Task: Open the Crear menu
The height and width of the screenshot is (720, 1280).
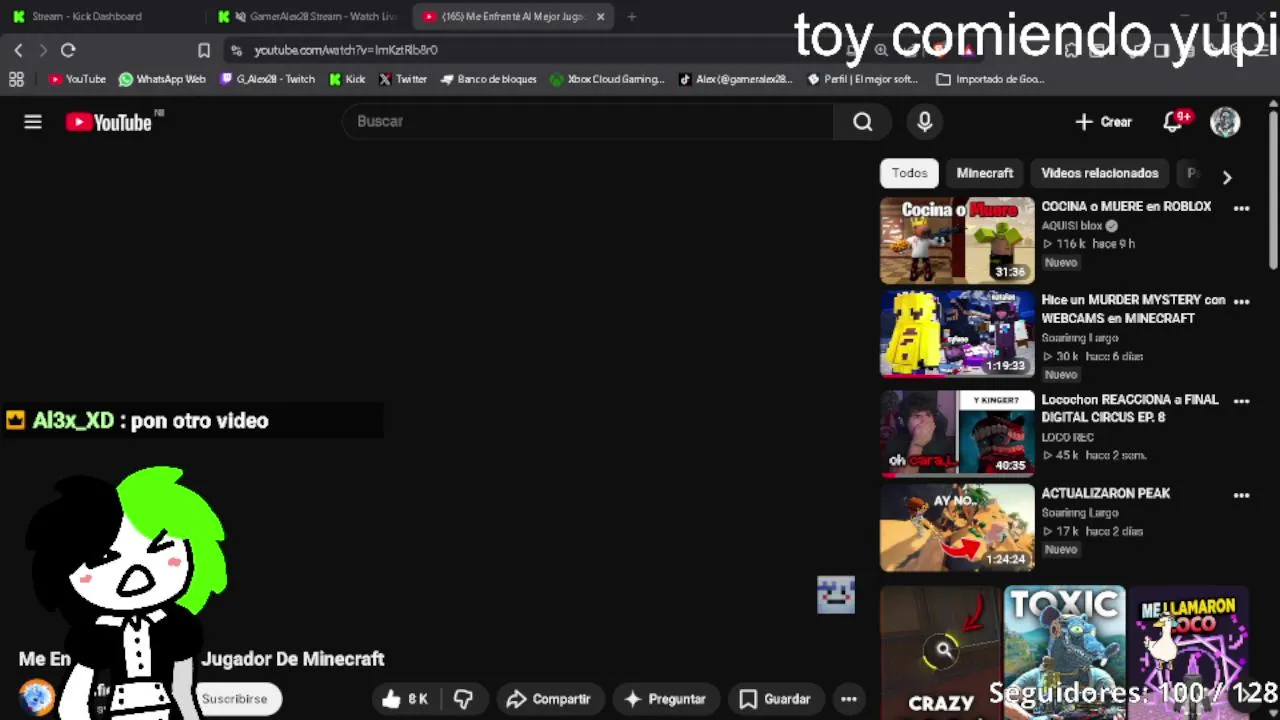Action: click(x=1103, y=122)
